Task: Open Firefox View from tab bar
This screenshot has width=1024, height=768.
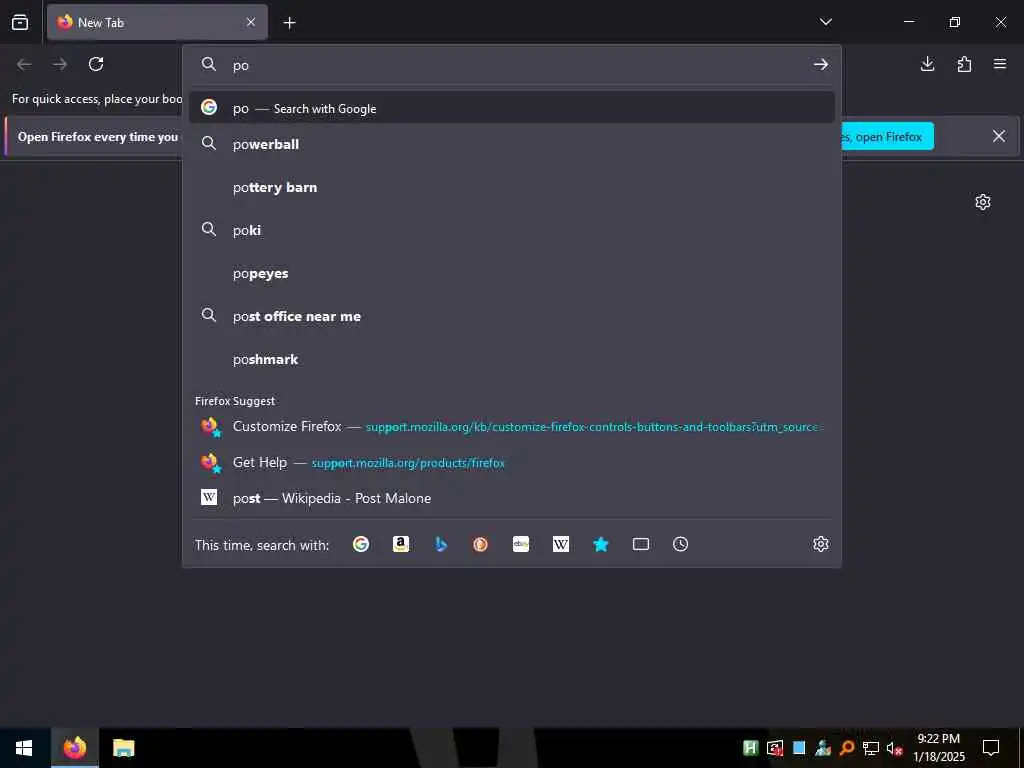Action: (x=20, y=22)
